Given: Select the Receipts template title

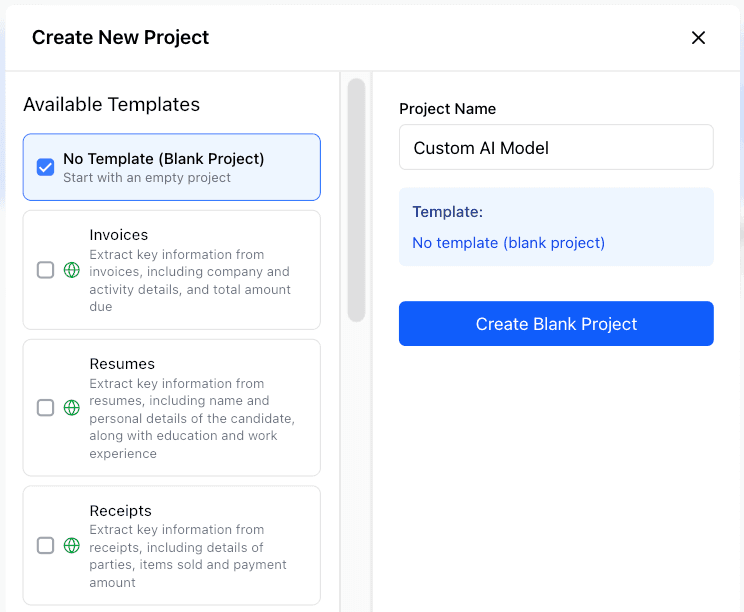Looking at the screenshot, I should [x=120, y=511].
